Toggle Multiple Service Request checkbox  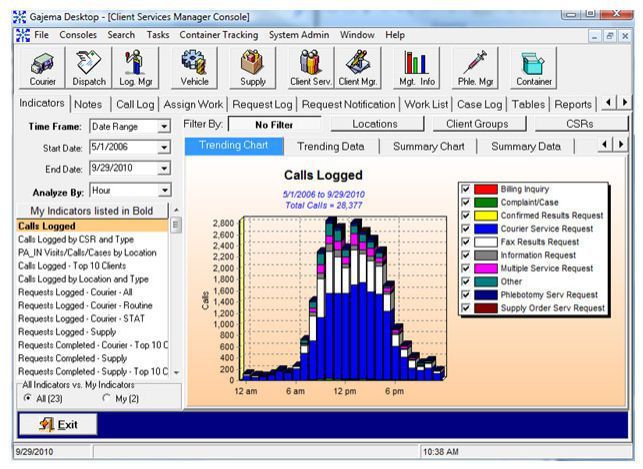pos(465,268)
